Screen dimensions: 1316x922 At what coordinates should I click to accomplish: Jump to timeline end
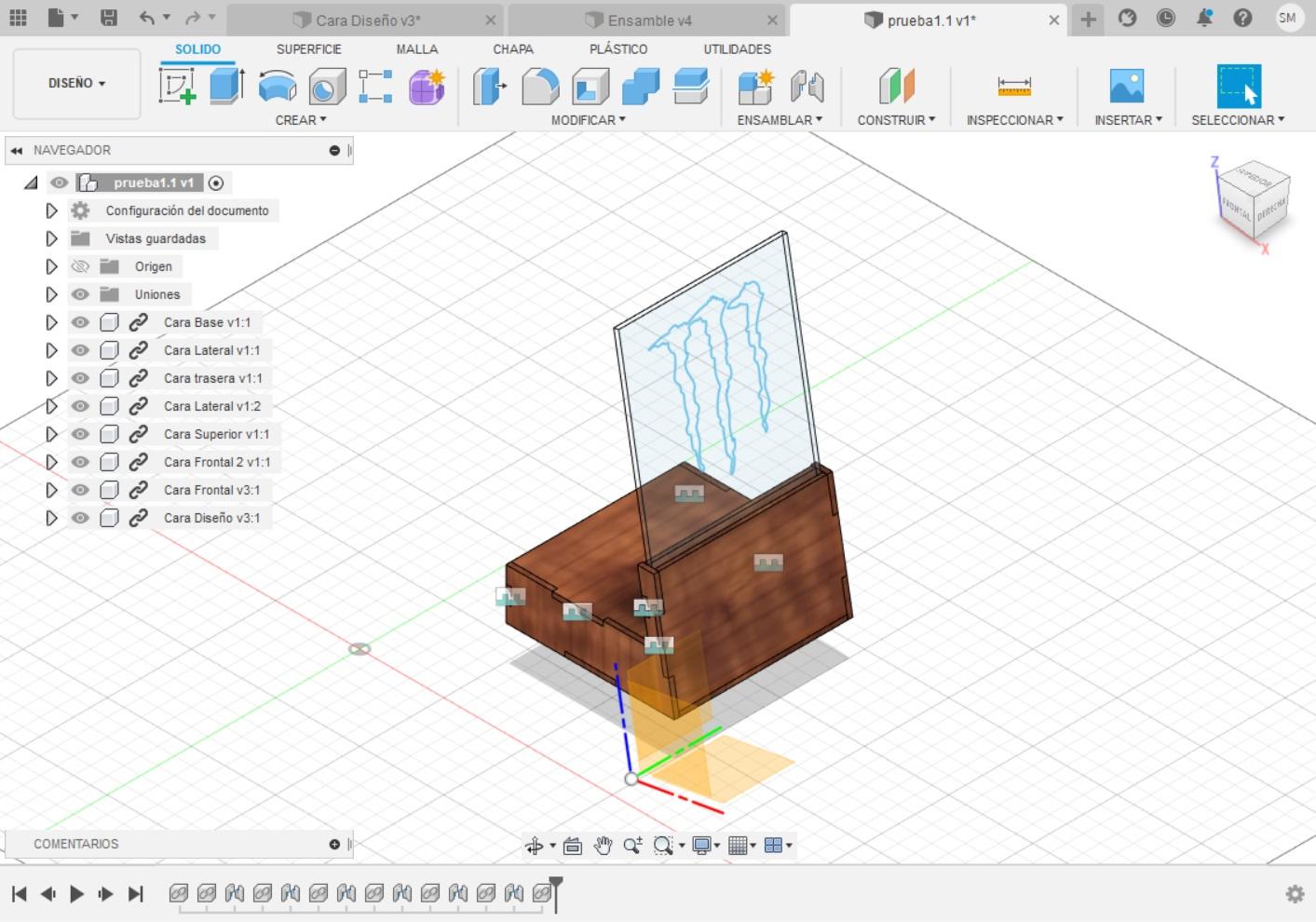tap(136, 894)
